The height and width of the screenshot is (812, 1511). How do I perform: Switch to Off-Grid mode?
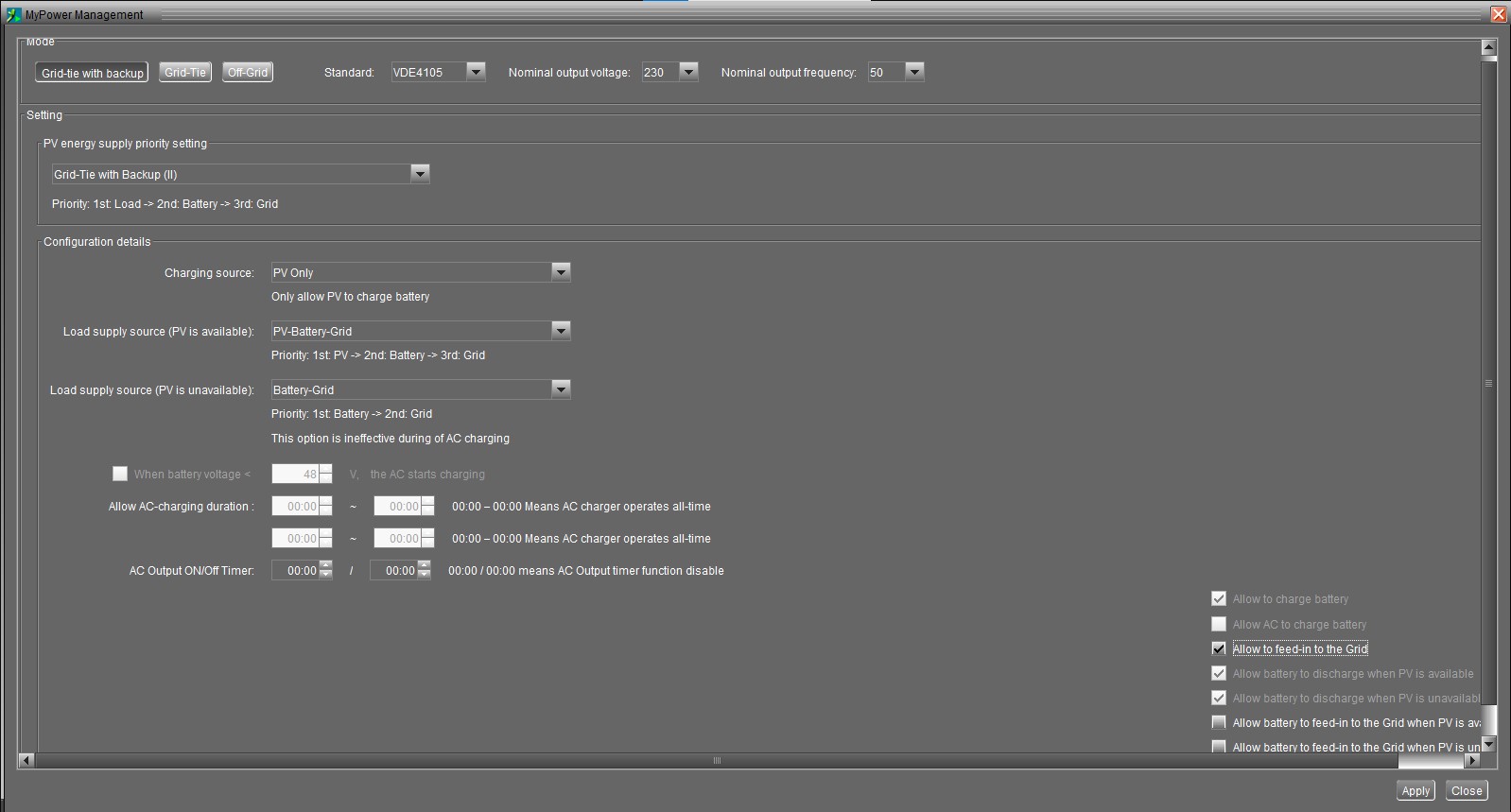coord(248,72)
